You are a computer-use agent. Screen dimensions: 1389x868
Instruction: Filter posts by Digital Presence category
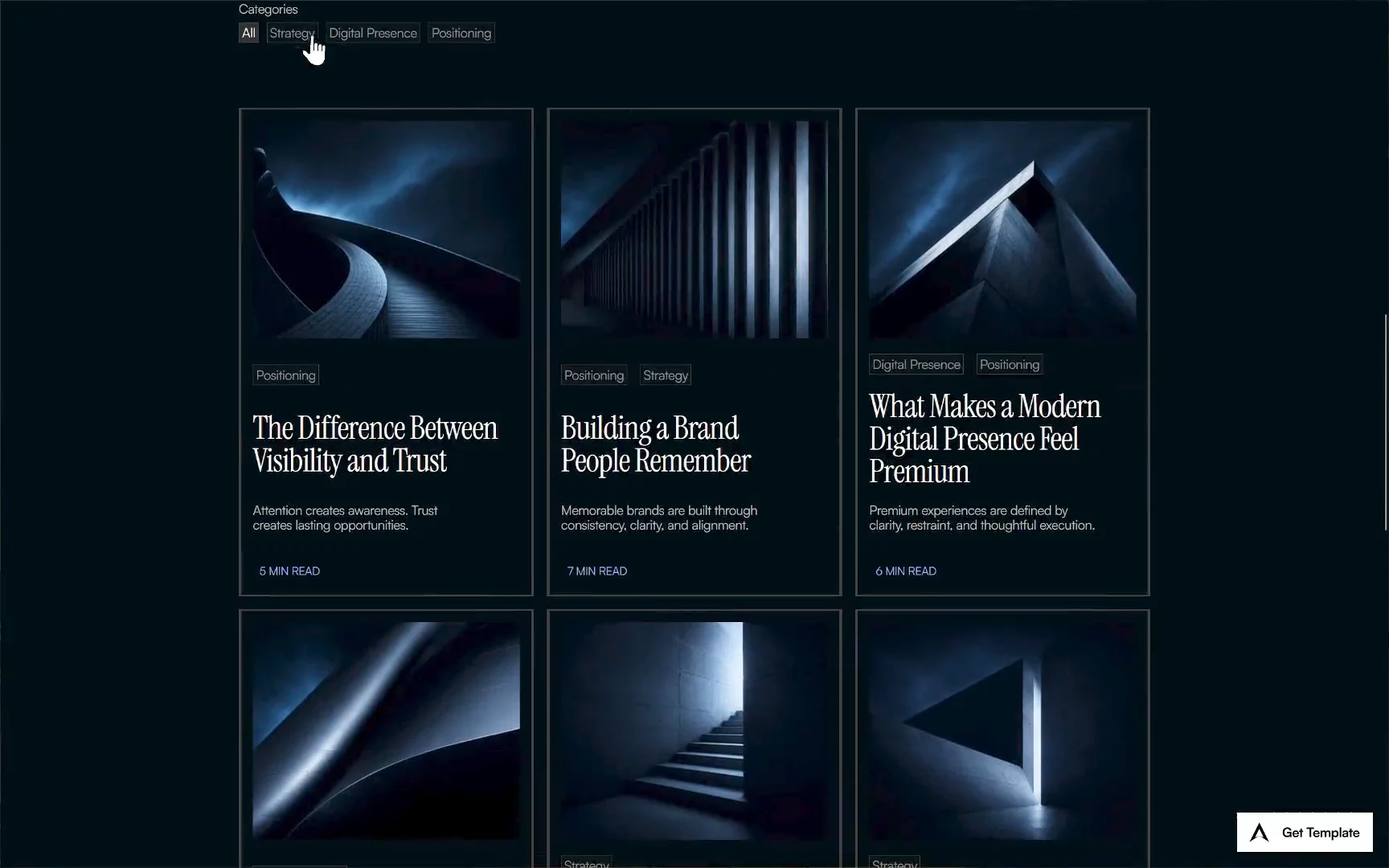click(373, 33)
